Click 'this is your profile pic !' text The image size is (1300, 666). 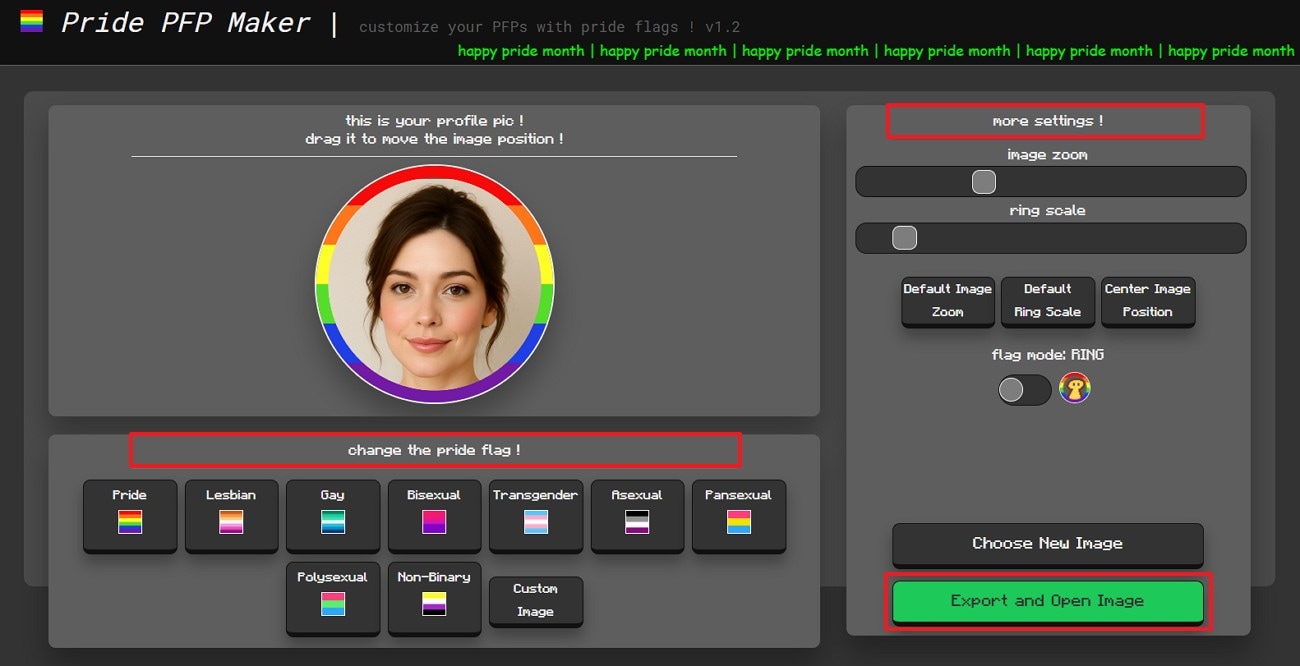(434, 121)
